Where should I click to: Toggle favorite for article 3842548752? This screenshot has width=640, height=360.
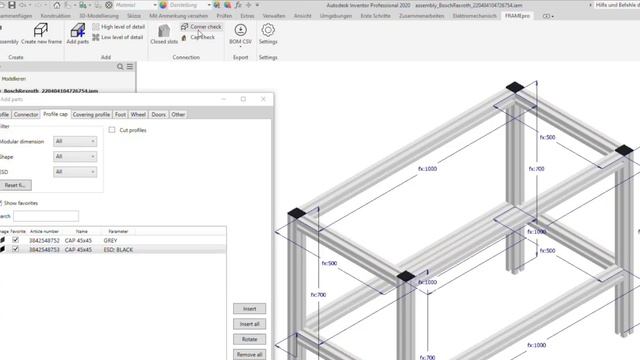pyautogui.click(x=16, y=240)
